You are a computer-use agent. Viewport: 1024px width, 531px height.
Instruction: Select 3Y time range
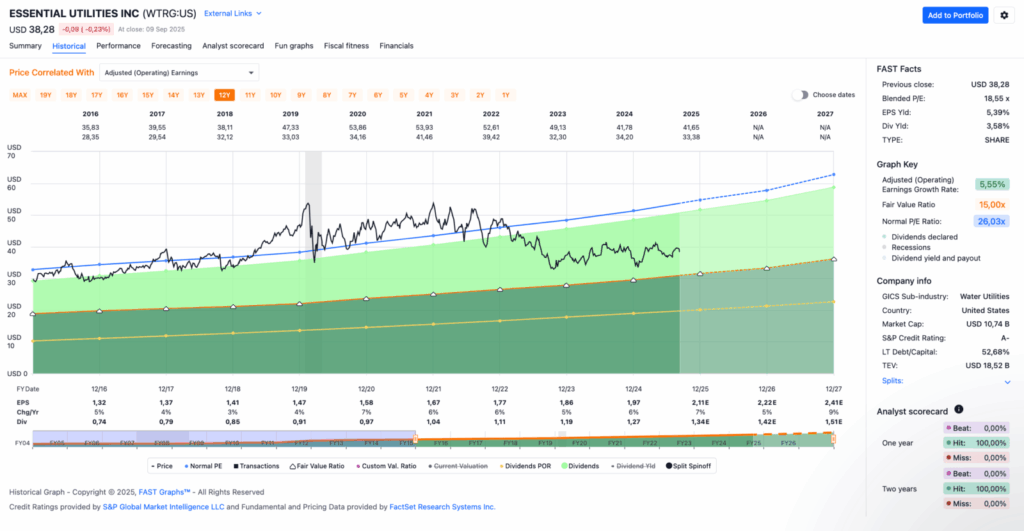click(x=455, y=95)
